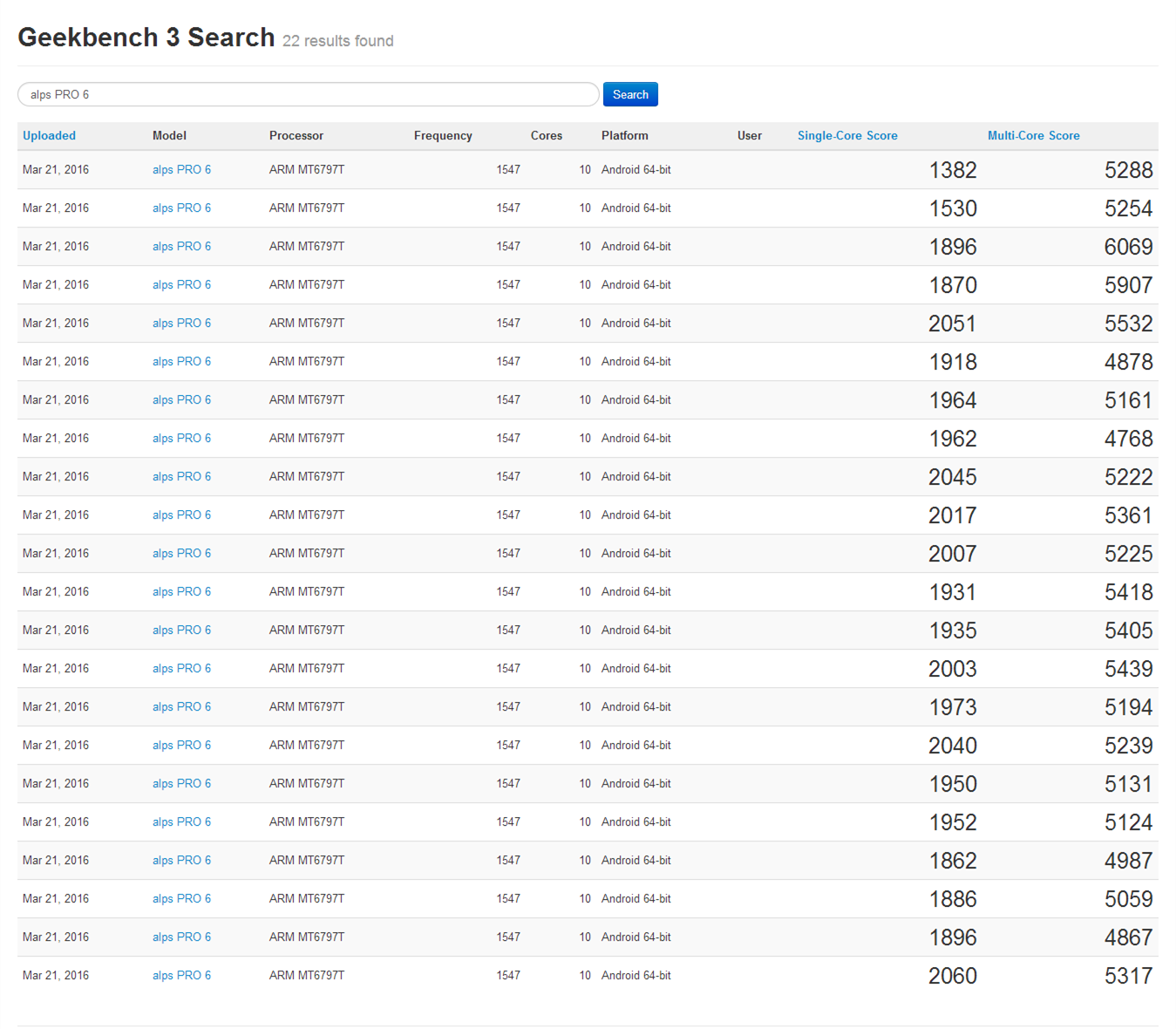Open alps PRO 6 result with single-core 1952
The image size is (1176, 1029).
tap(181, 821)
